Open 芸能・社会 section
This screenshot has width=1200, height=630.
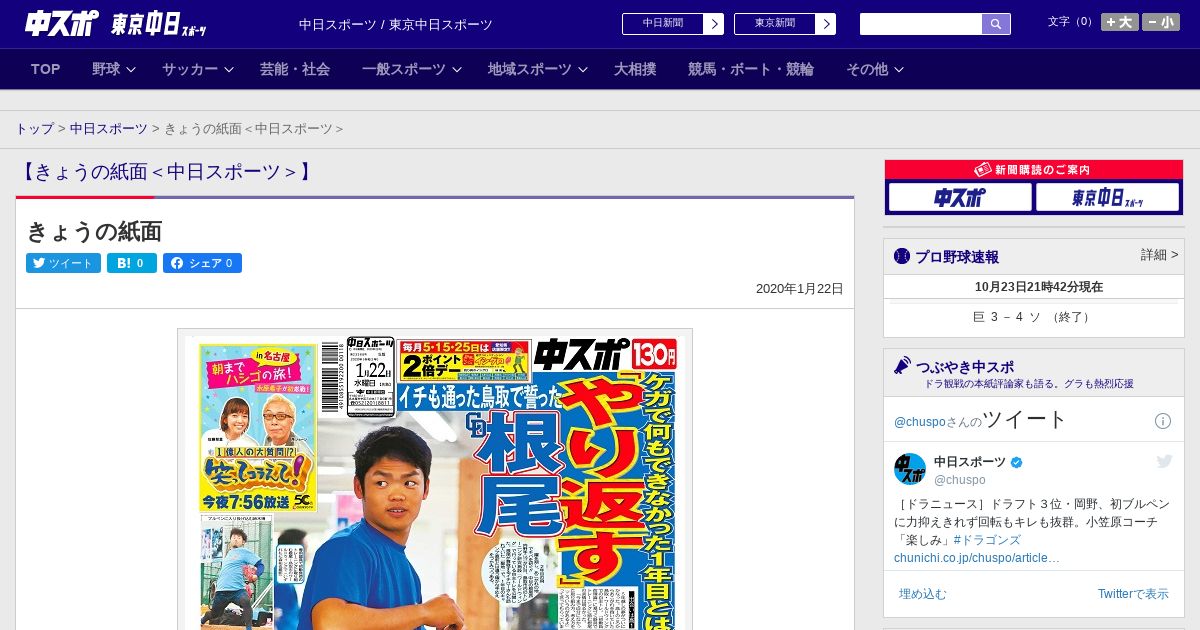[x=295, y=69]
